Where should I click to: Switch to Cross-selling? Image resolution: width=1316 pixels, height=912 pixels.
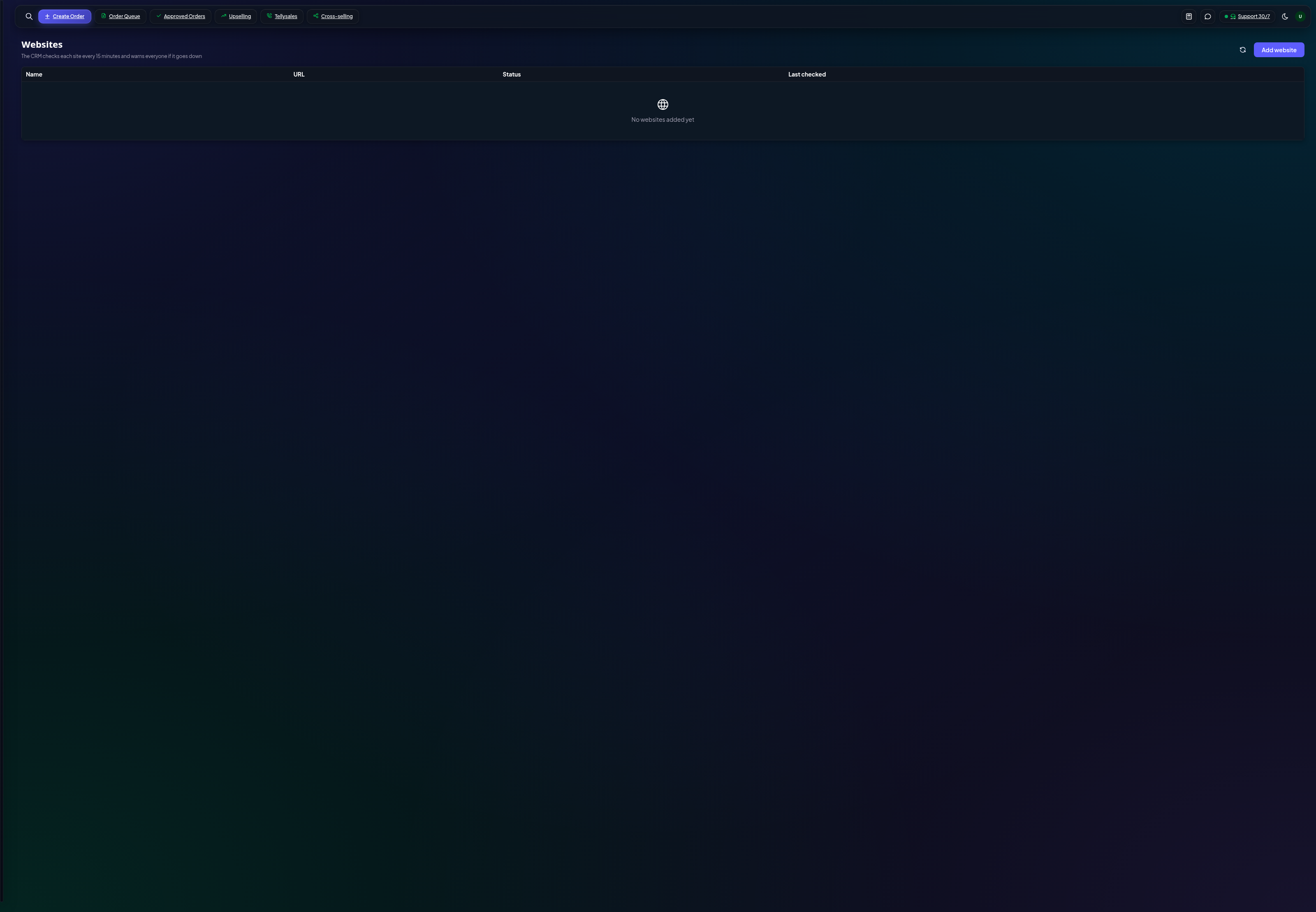click(333, 16)
